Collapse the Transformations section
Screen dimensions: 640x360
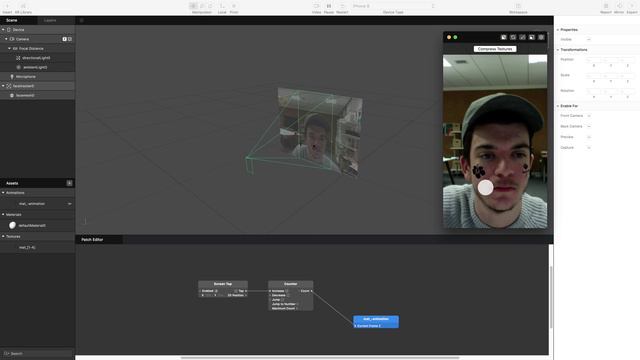click(558, 50)
